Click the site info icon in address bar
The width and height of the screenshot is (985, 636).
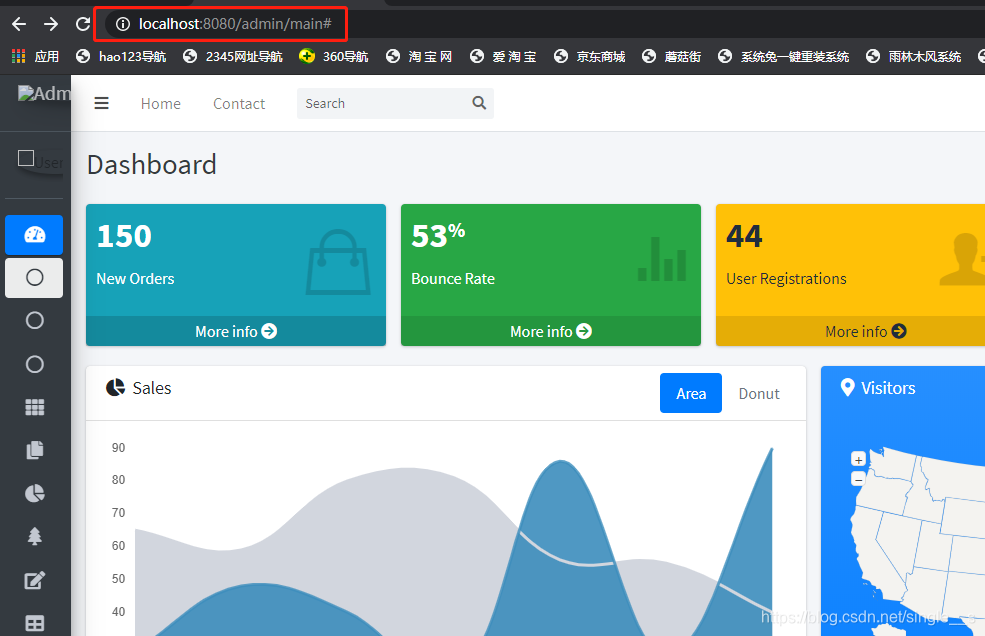pos(123,24)
